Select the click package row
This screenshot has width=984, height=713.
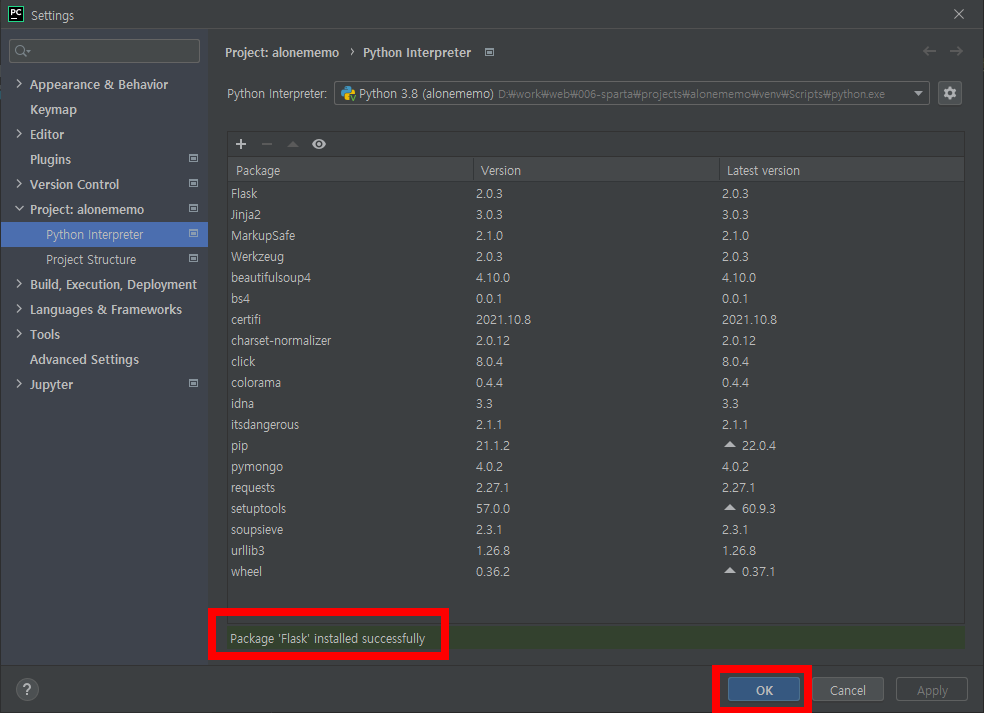(x=596, y=362)
